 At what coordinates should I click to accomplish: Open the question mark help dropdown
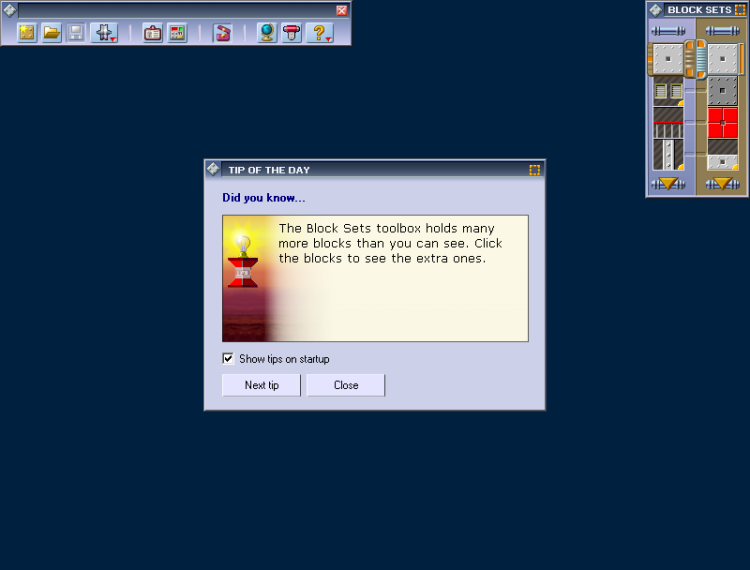pos(320,33)
